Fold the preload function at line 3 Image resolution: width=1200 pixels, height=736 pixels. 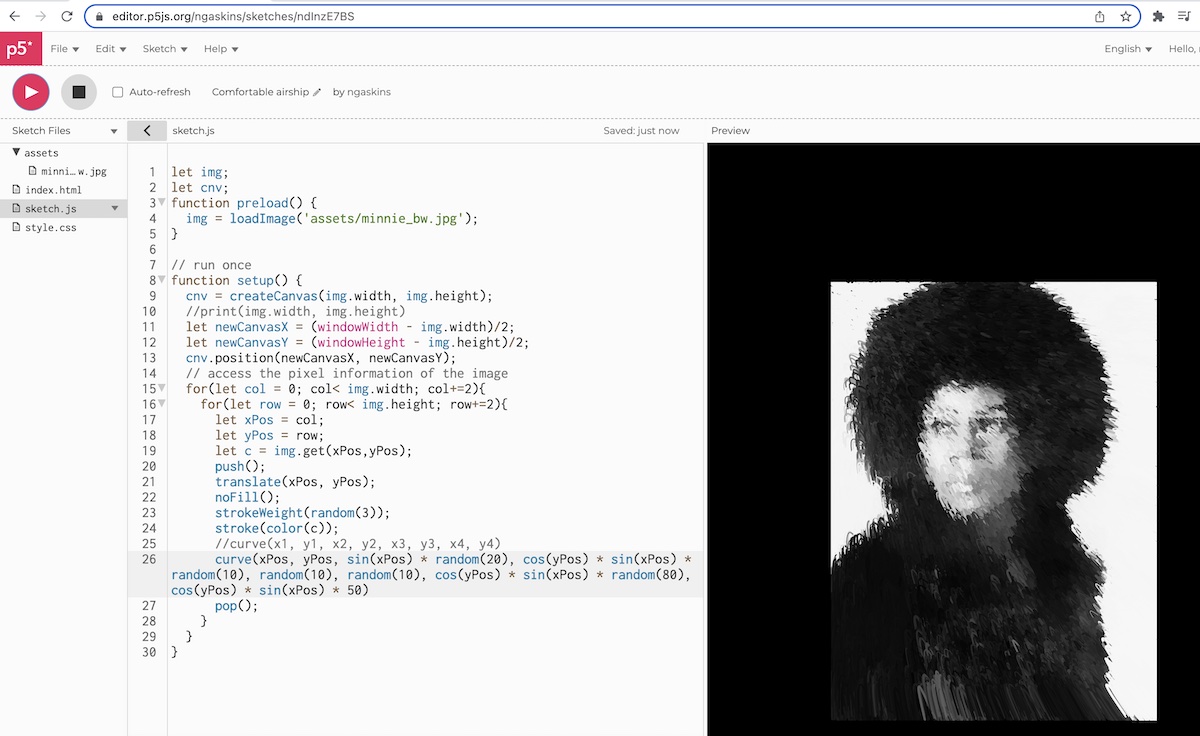(x=162, y=203)
